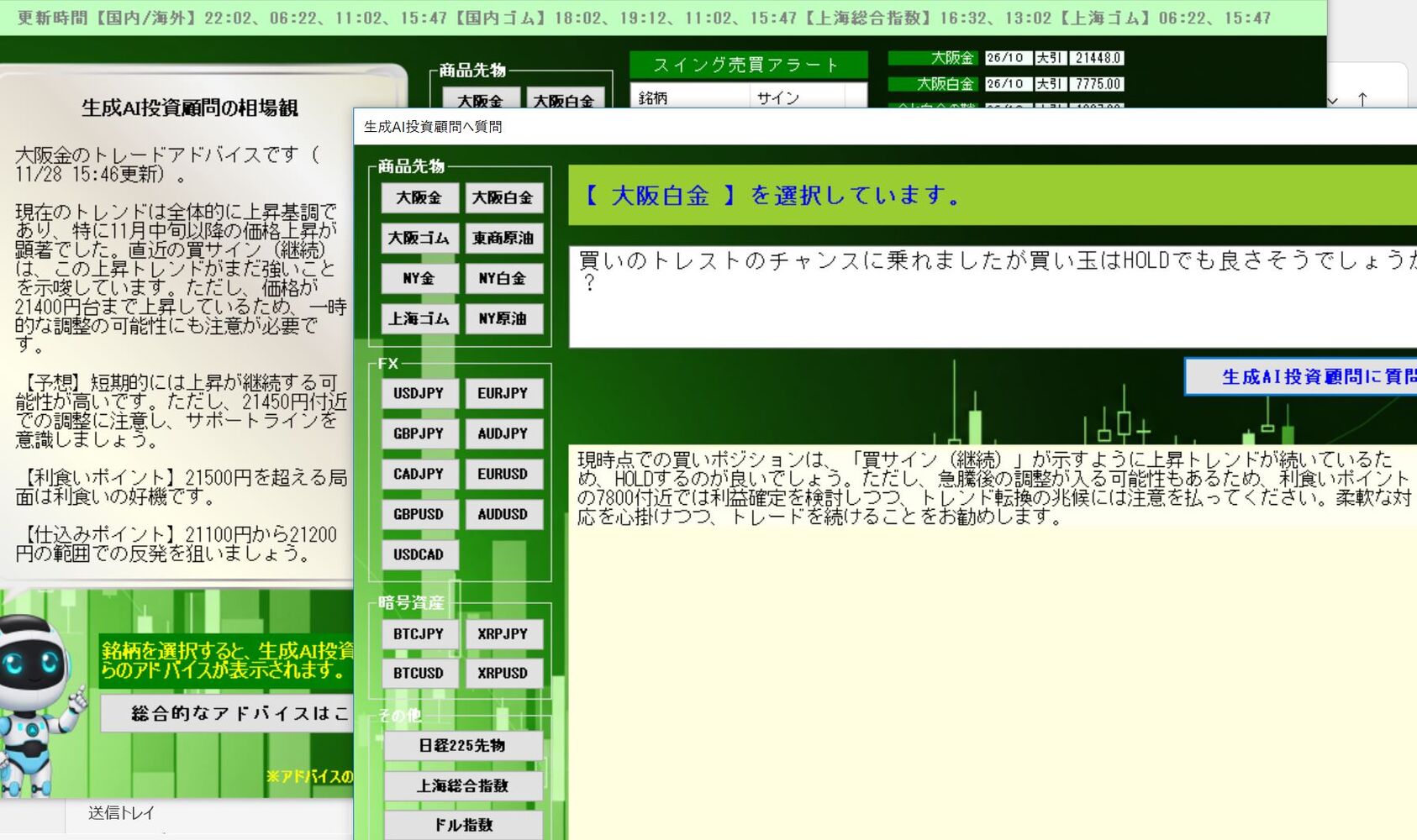Click the CADJPY button
The height and width of the screenshot is (840, 1417).
coord(419,474)
